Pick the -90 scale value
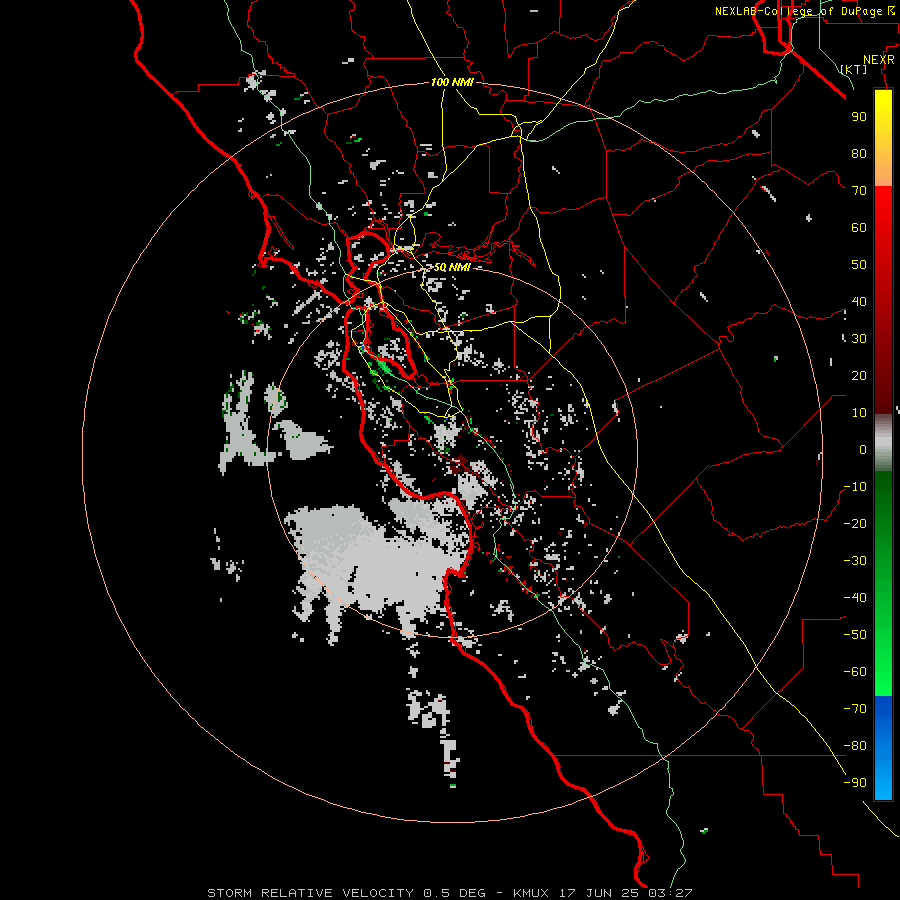The width and height of the screenshot is (900, 900). pyautogui.click(x=855, y=783)
